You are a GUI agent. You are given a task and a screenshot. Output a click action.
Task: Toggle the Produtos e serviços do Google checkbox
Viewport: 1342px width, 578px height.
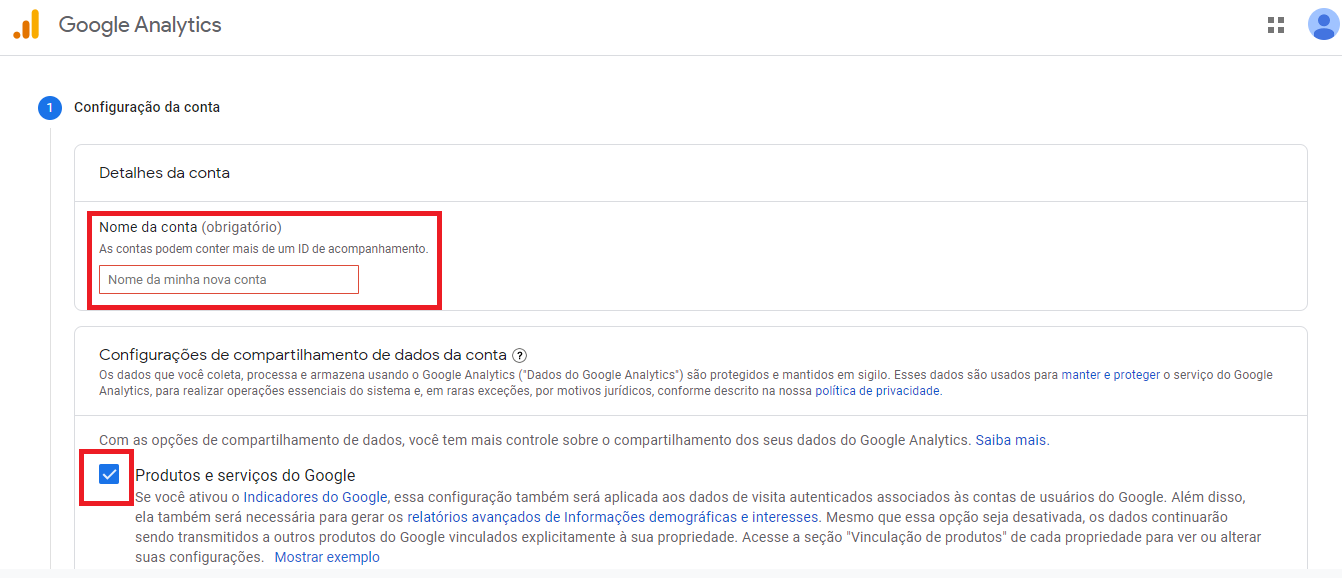point(109,474)
